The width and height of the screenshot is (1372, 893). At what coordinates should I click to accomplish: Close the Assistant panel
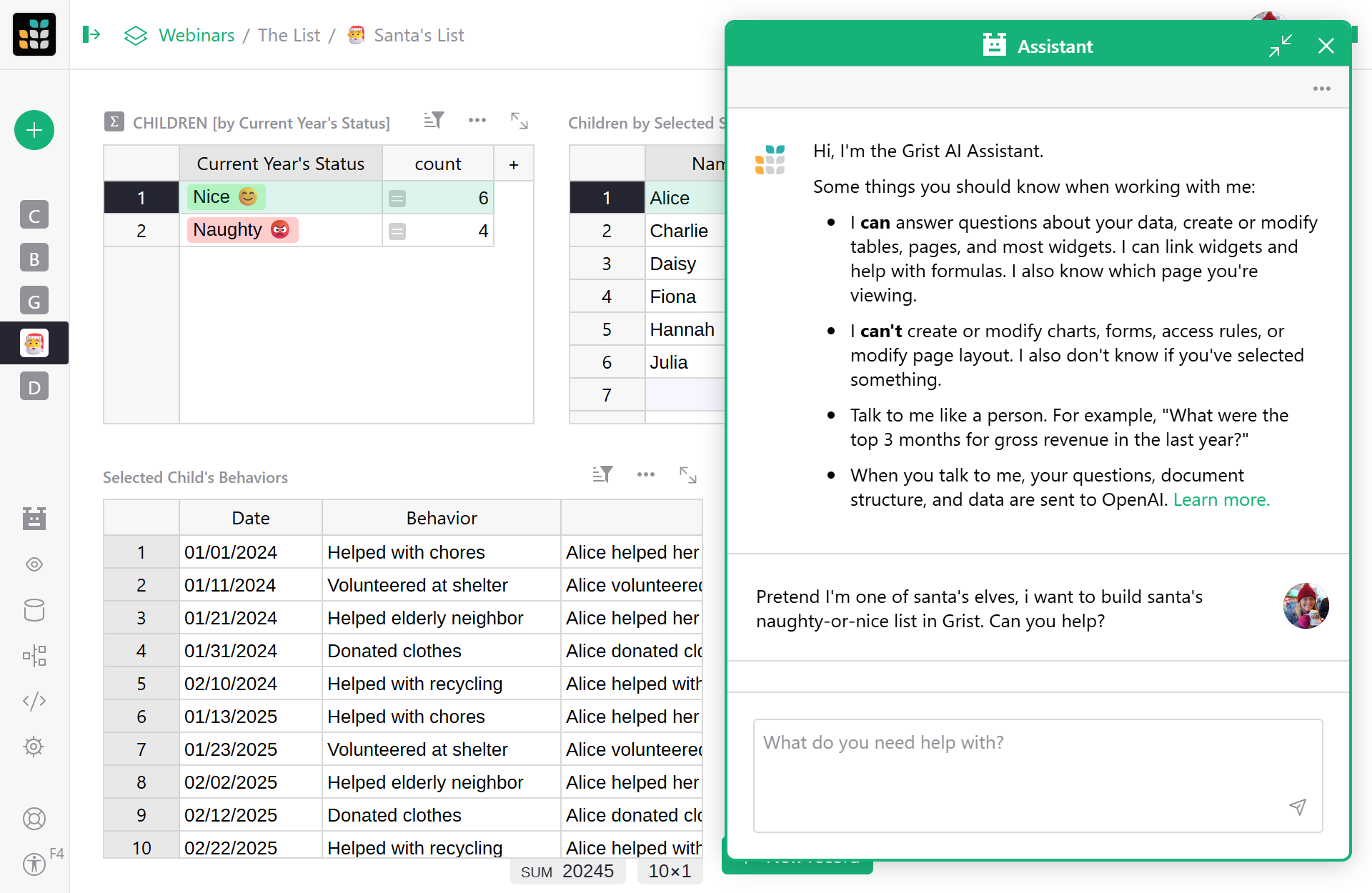coord(1326,46)
